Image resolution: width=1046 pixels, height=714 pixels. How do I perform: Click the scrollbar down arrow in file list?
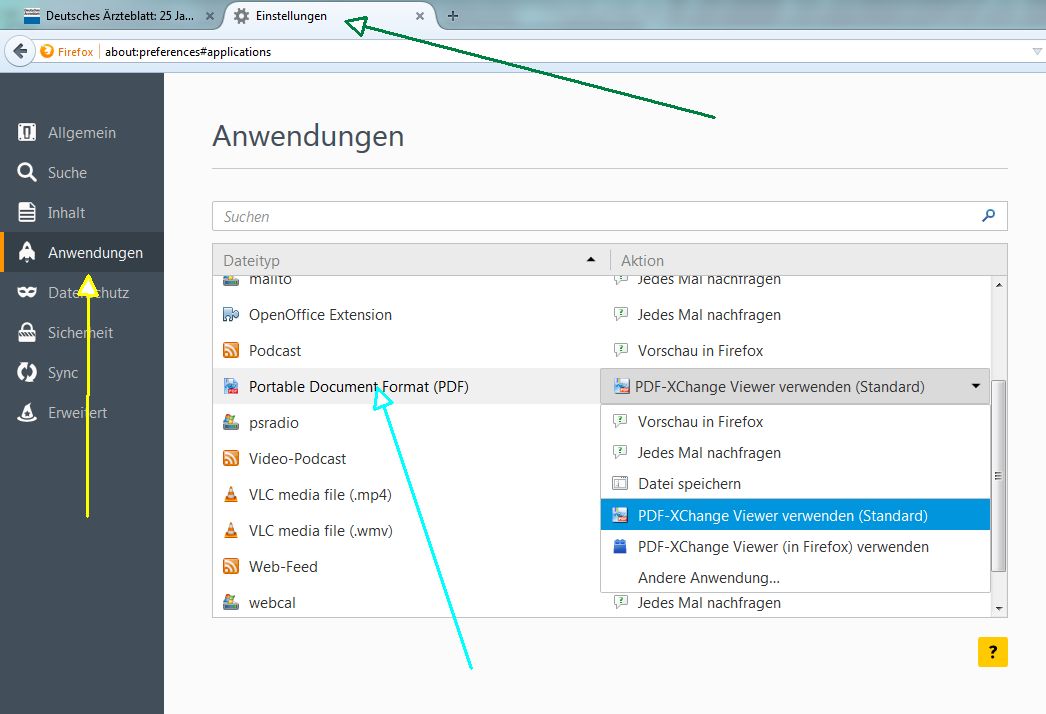point(999,608)
